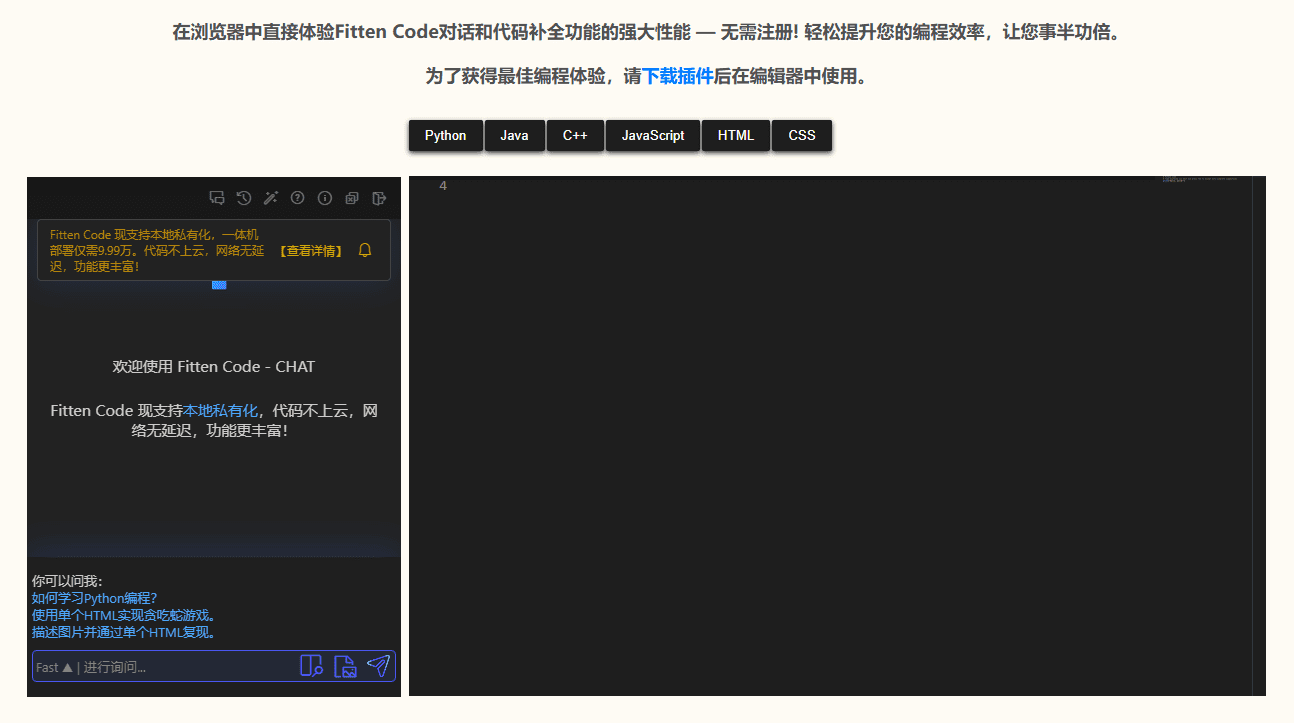Click the orange private deployment announcement text
Viewport: 1294px width, 723px height.
tap(158, 251)
